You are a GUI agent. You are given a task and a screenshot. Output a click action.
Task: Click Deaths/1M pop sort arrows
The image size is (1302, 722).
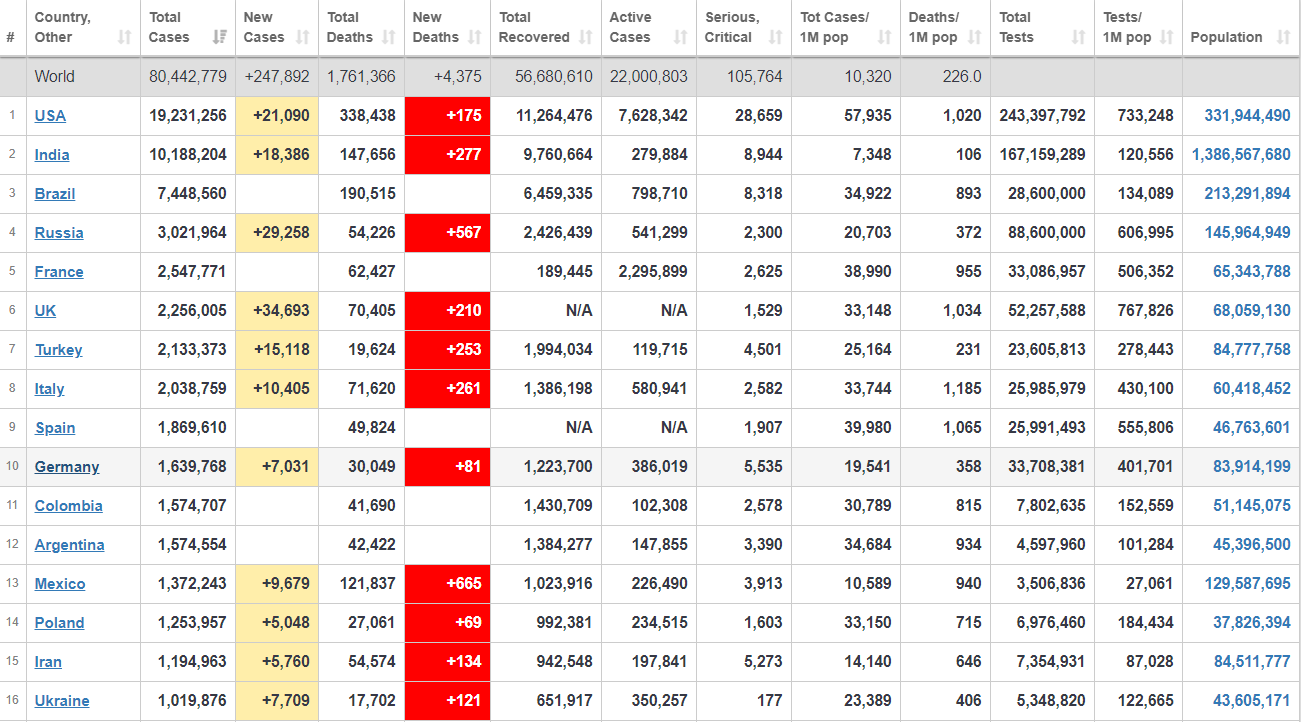(x=976, y=38)
